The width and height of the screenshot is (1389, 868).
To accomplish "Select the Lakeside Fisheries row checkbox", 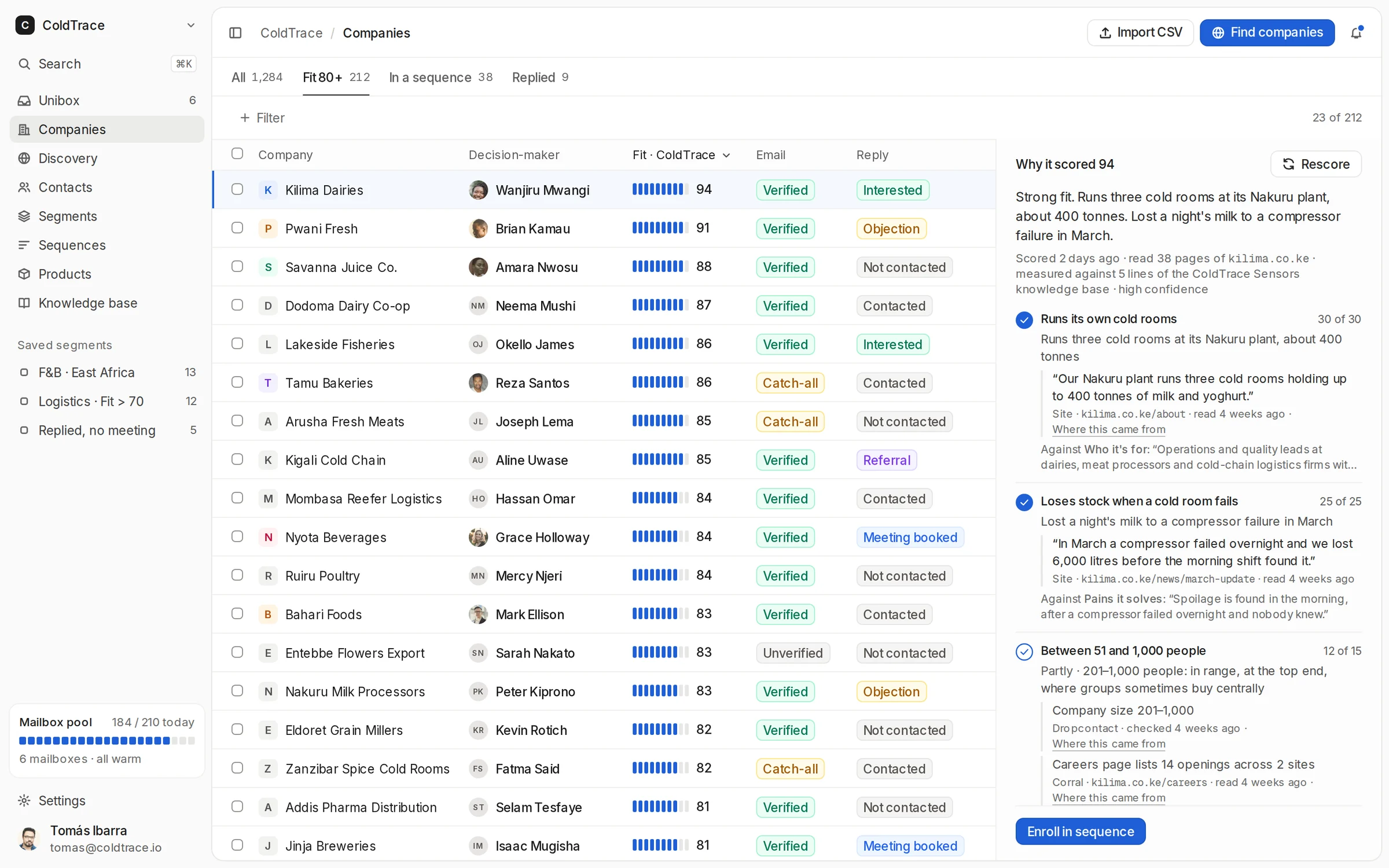I will (x=237, y=344).
